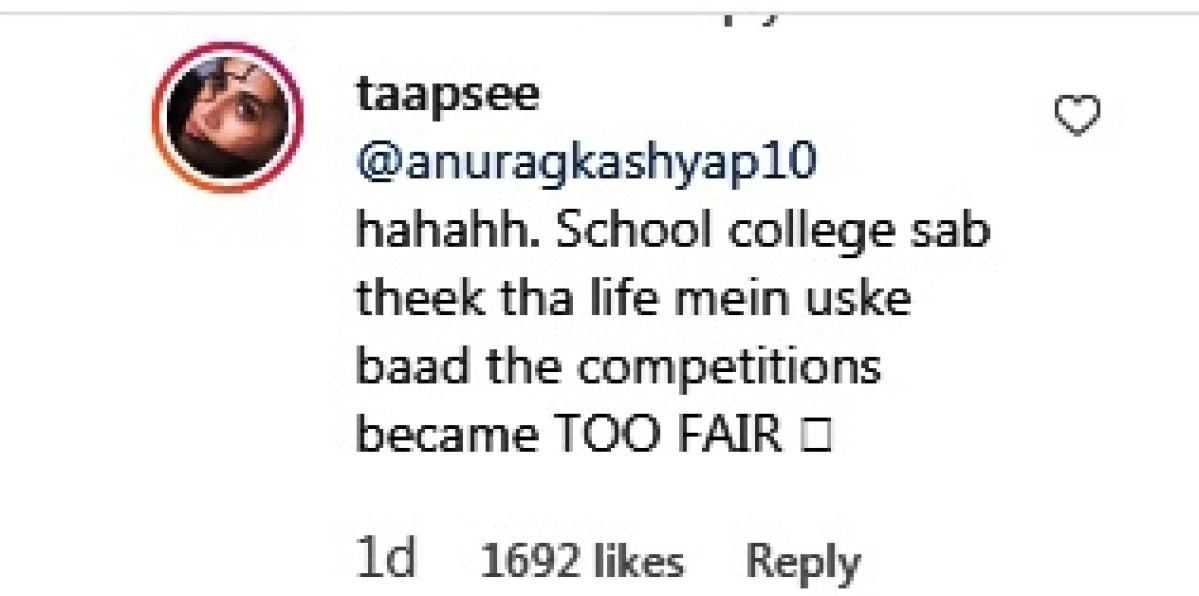Click the heart outline beside the comment
Viewport: 1199px width, 596px height.
pyautogui.click(x=1075, y=115)
